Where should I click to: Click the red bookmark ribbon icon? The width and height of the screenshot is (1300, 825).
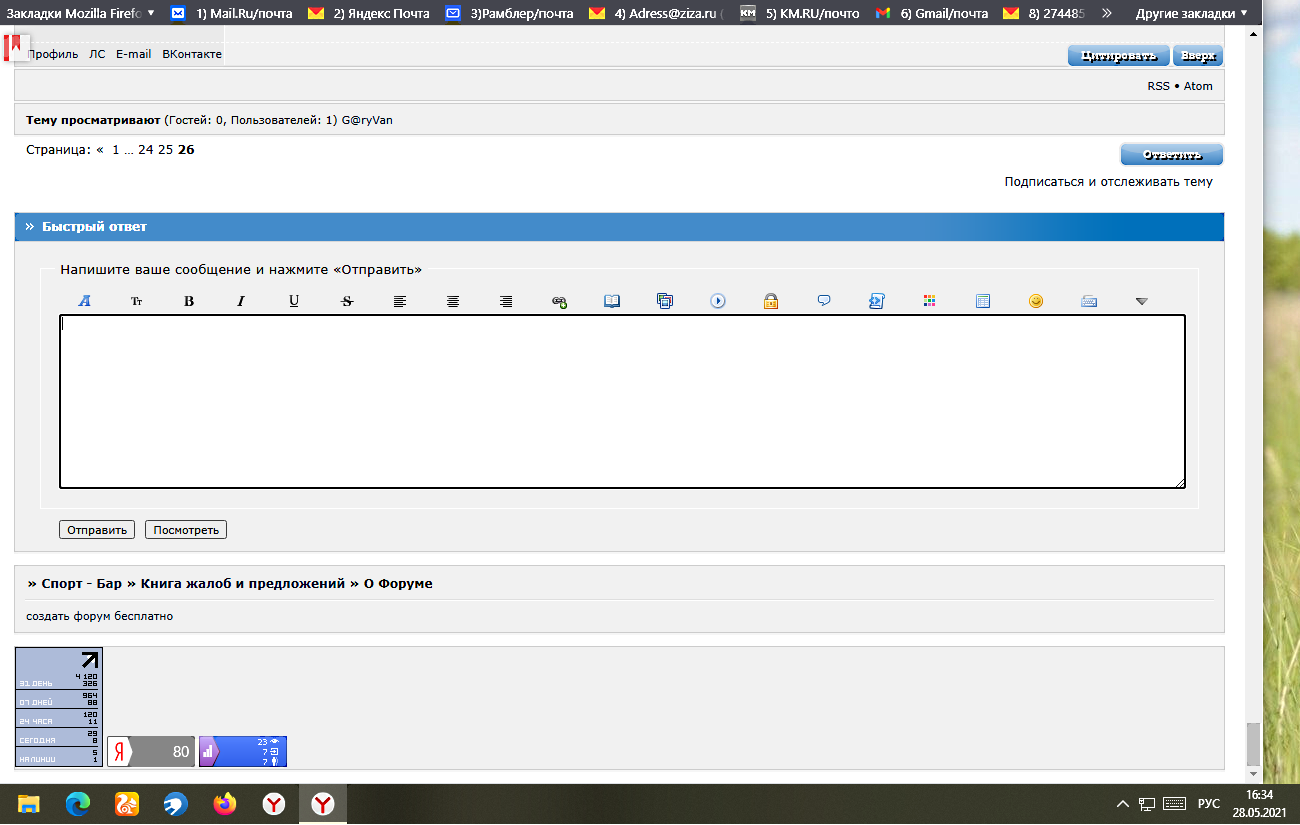point(15,47)
